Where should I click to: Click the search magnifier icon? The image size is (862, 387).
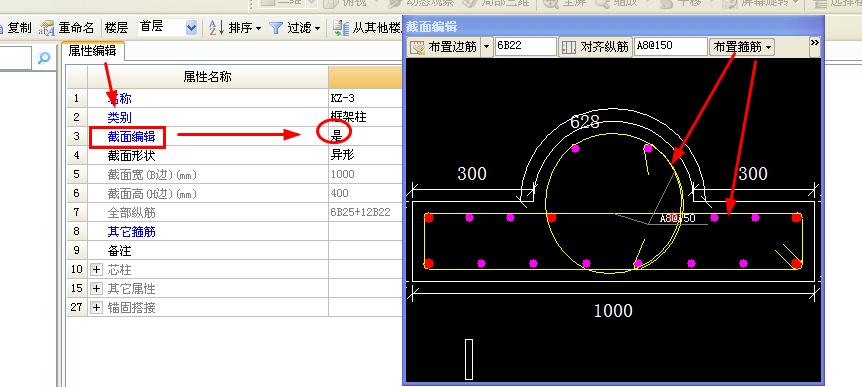tap(44, 58)
